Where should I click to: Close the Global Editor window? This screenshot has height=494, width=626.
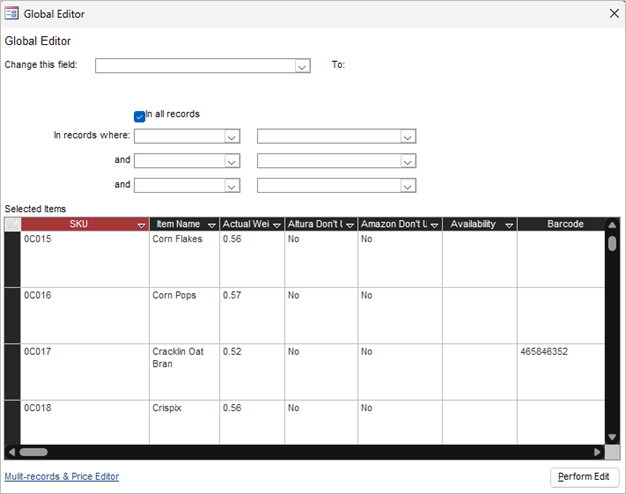coord(614,14)
